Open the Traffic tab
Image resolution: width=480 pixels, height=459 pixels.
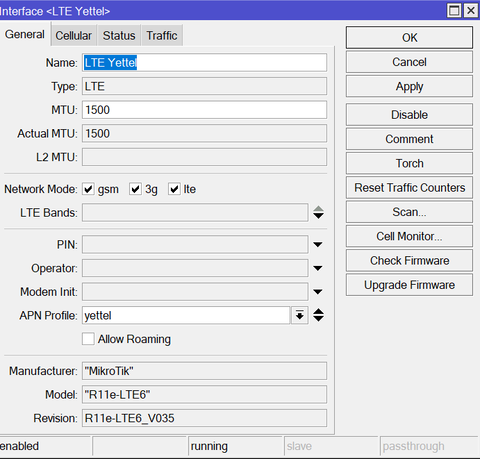click(162, 35)
